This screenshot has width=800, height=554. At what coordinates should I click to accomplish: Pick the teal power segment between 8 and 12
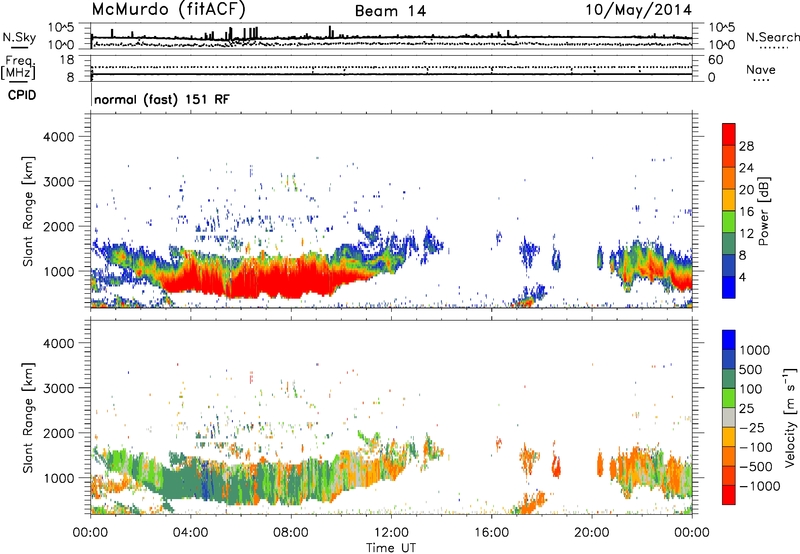click(x=729, y=244)
